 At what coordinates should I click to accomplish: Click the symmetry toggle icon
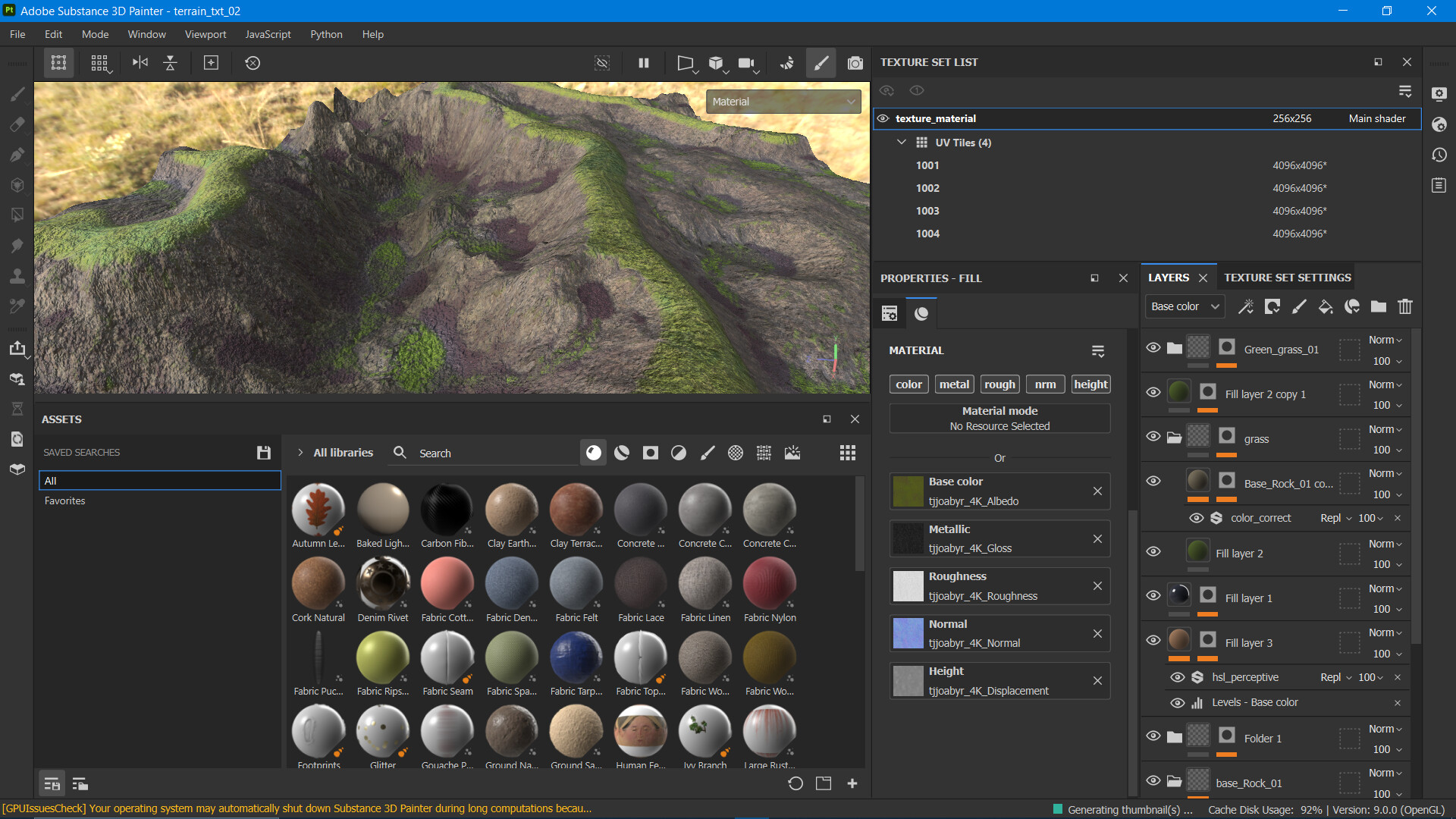pyautogui.click(x=140, y=62)
